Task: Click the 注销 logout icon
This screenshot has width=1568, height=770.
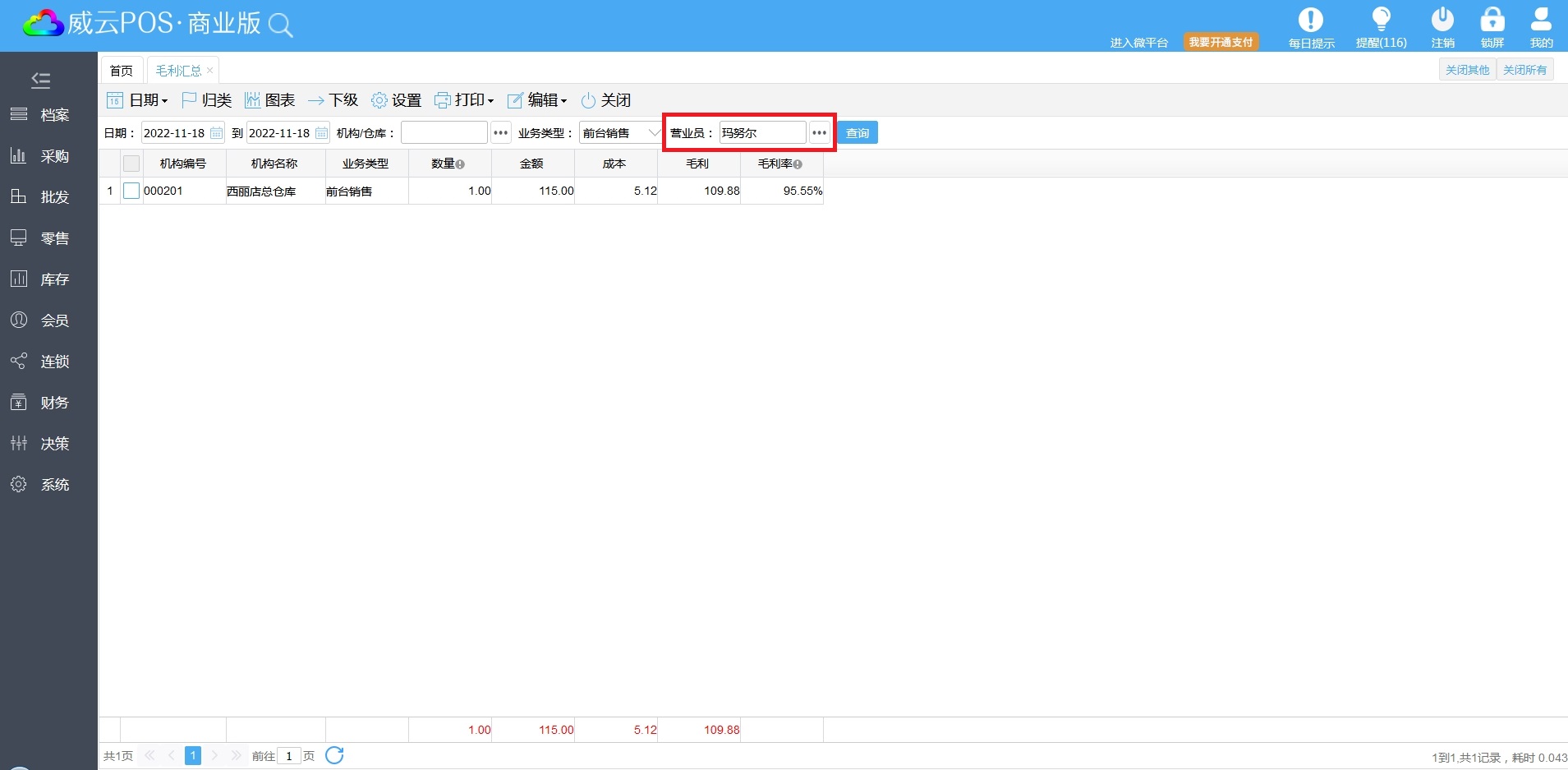Action: pyautogui.click(x=1442, y=21)
